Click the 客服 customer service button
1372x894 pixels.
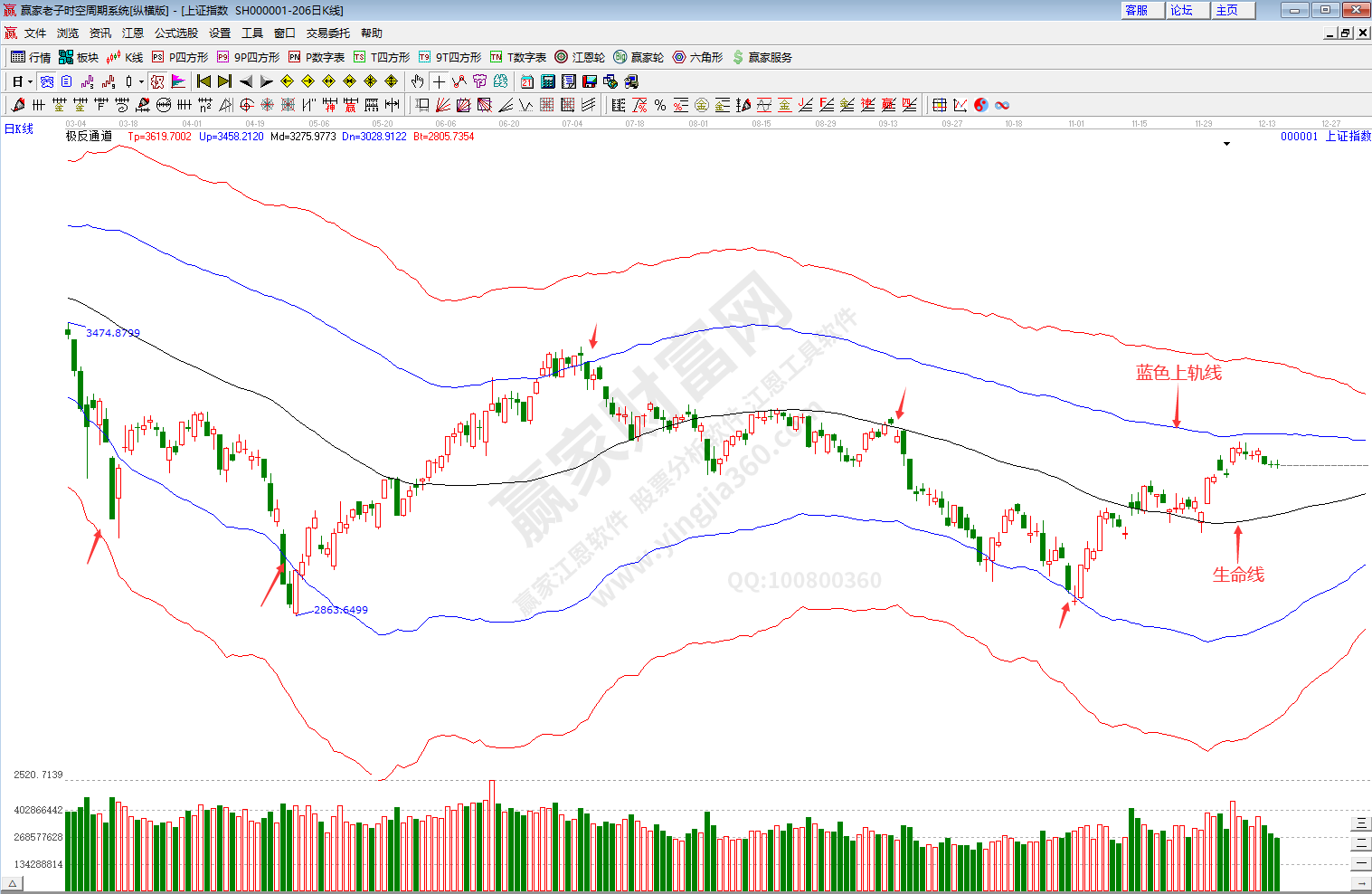[x=1137, y=10]
